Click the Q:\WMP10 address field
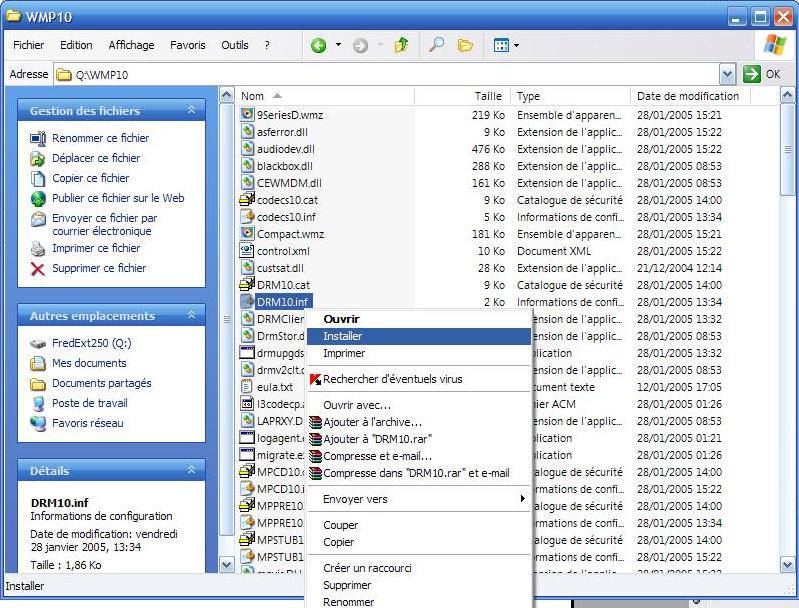Screen dimensions: 799x608 386,75
